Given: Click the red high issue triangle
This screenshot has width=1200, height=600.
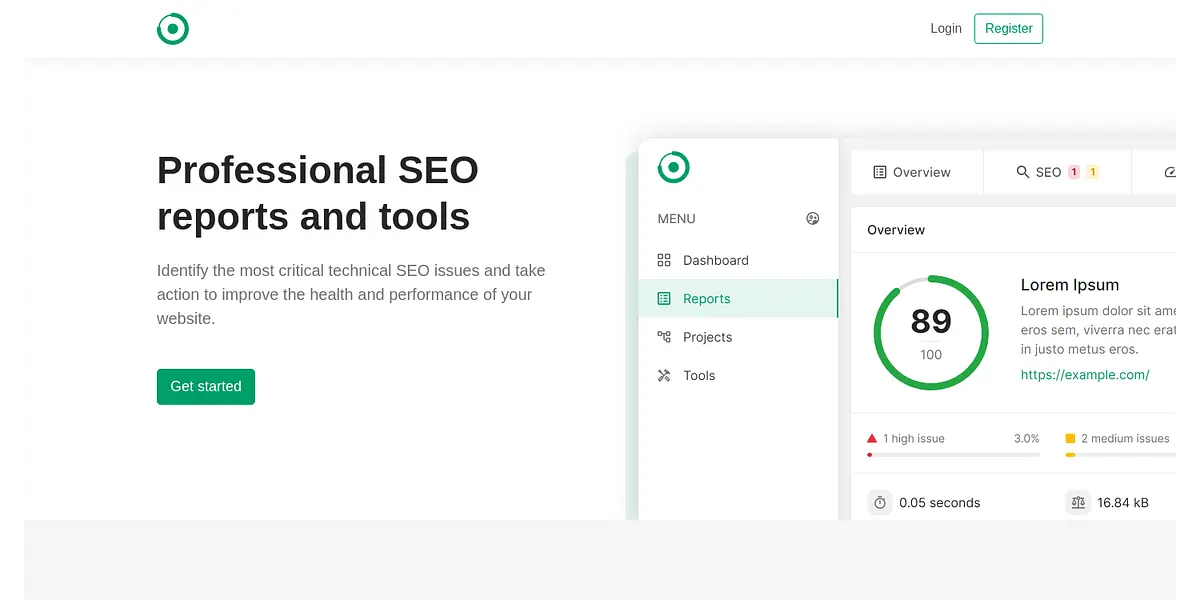Looking at the screenshot, I should [x=872, y=438].
